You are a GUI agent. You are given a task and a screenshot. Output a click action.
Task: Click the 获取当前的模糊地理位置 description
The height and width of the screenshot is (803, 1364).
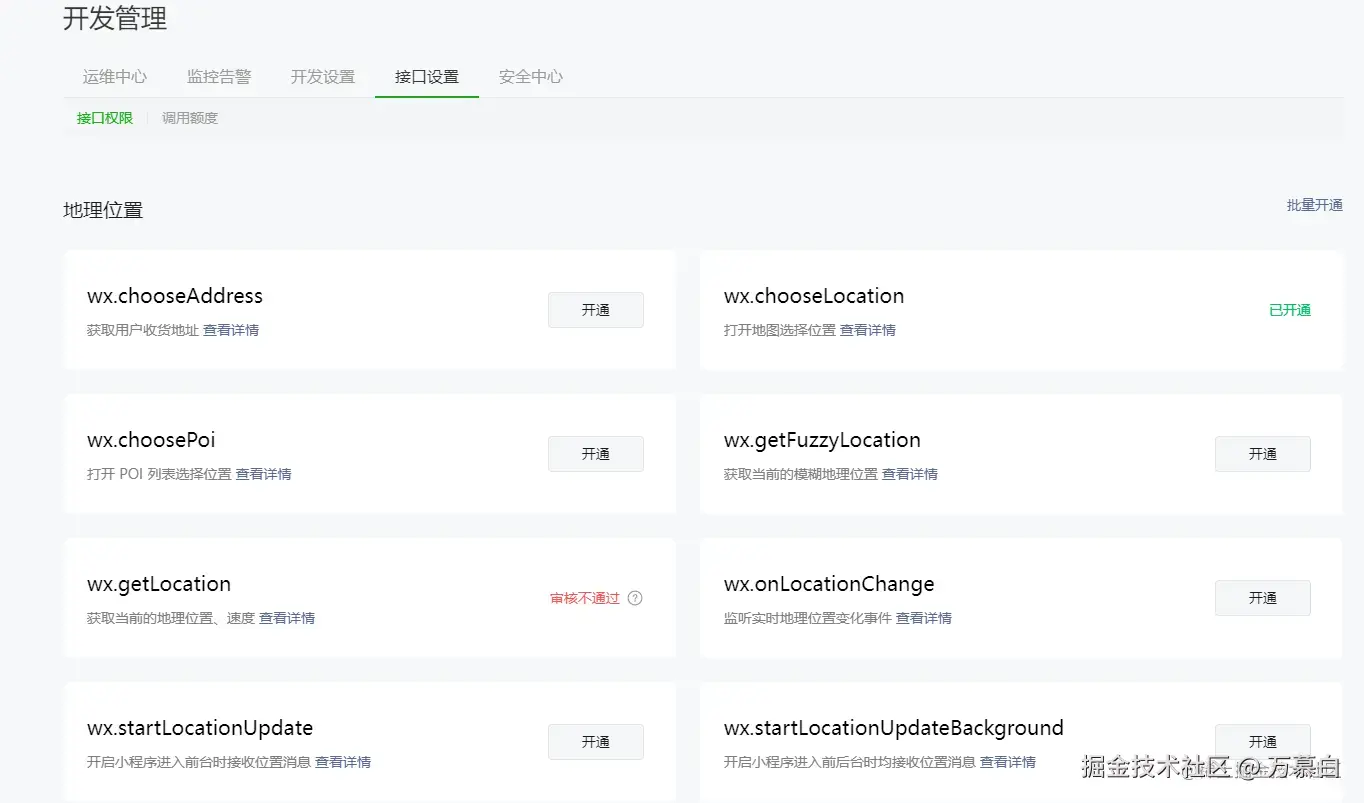click(801, 474)
